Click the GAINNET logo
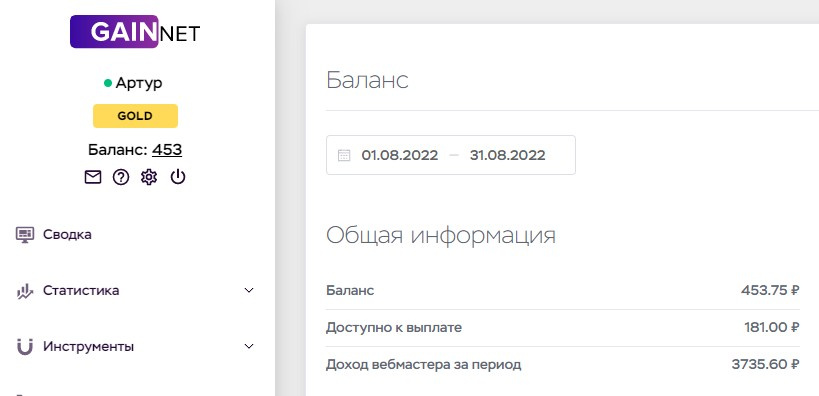 coord(135,32)
